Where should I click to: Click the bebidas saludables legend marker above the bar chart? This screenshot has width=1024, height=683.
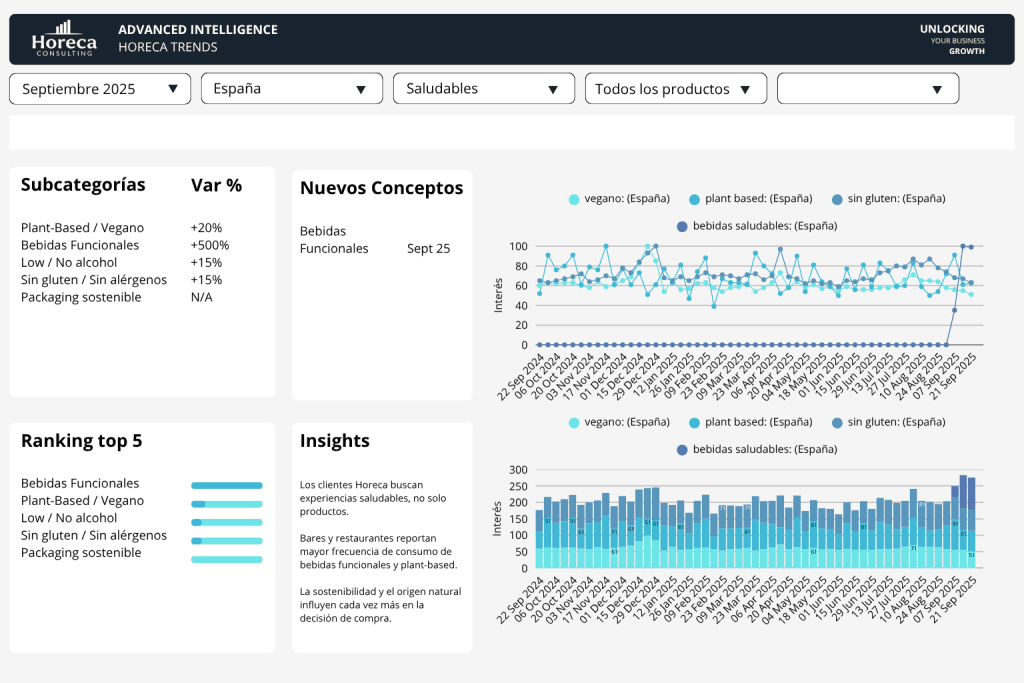point(683,449)
